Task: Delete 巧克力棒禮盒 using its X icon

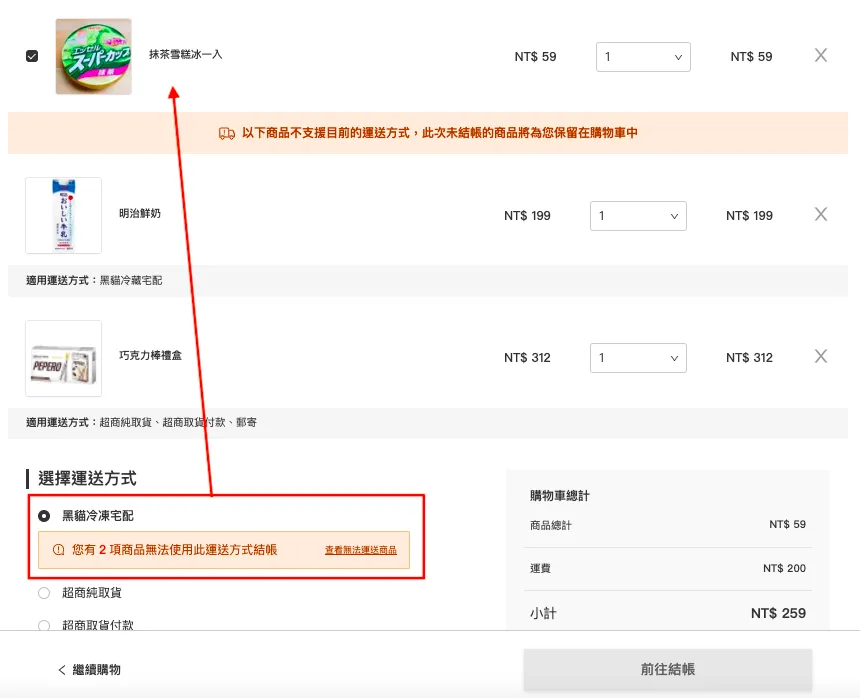Action: pyautogui.click(x=821, y=356)
